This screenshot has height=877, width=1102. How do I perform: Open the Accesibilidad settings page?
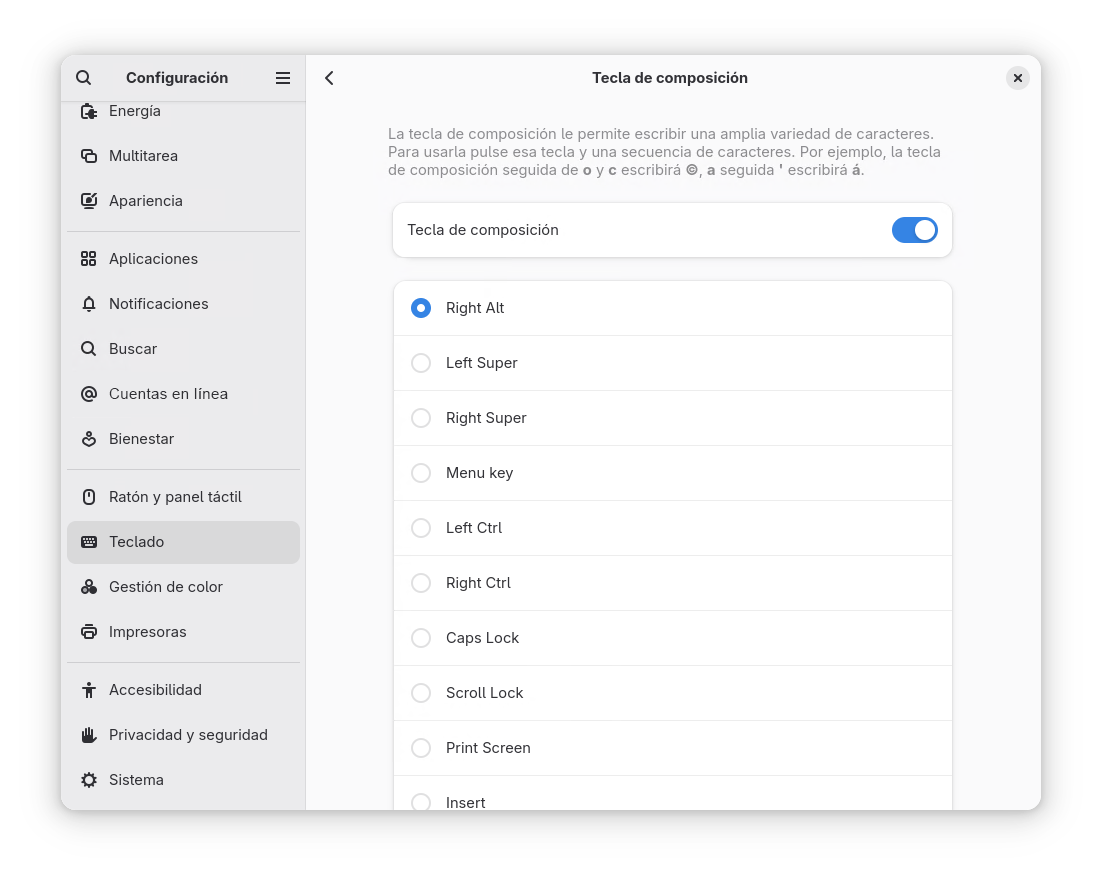click(155, 689)
